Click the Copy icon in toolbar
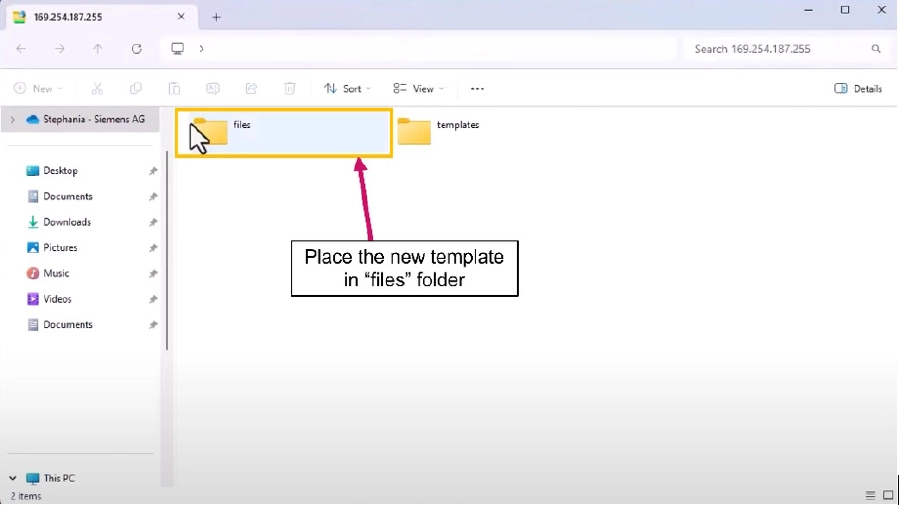Screen dimensions: 900x506 [136, 89]
